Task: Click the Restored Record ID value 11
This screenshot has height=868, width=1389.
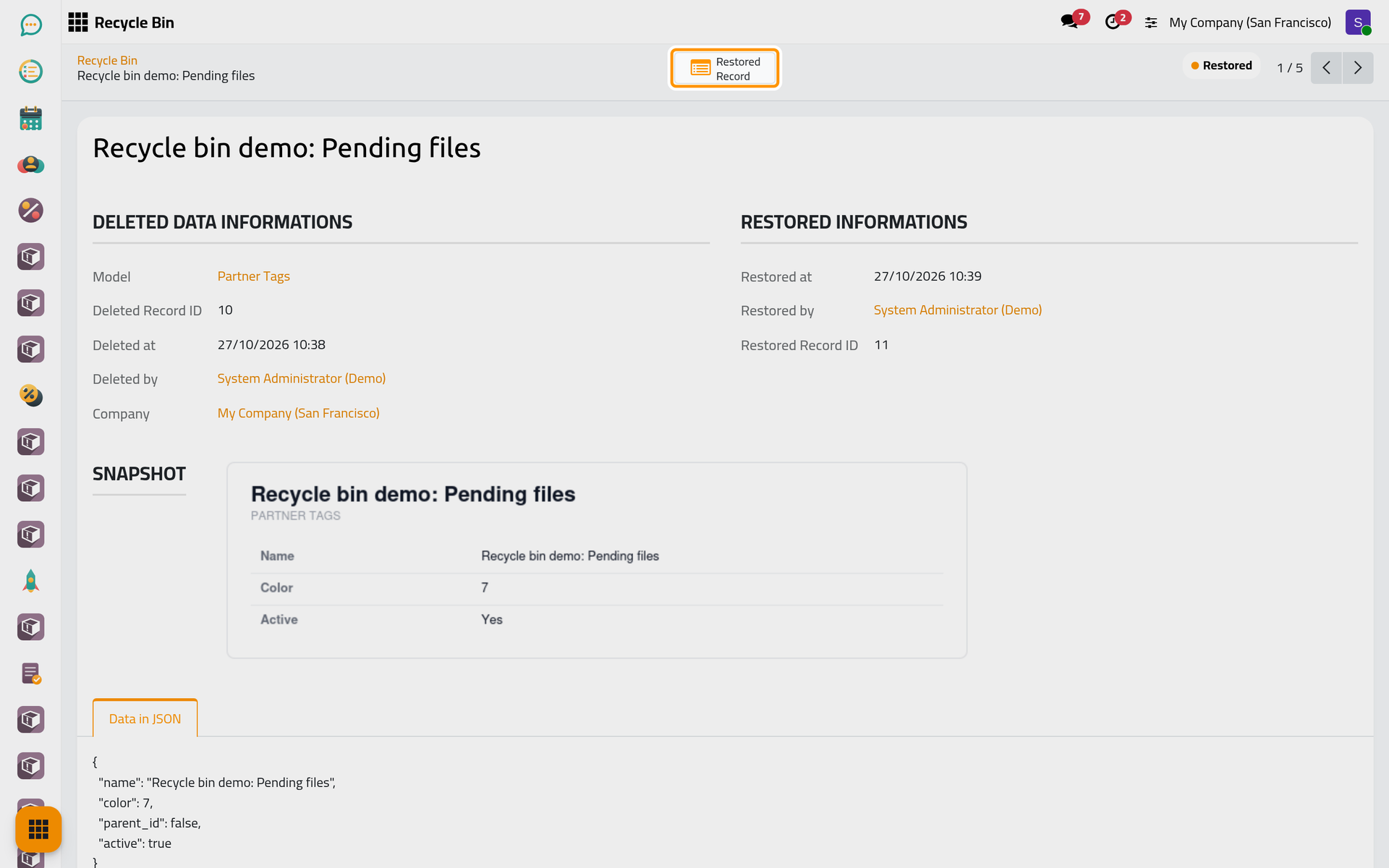Action: (881, 345)
